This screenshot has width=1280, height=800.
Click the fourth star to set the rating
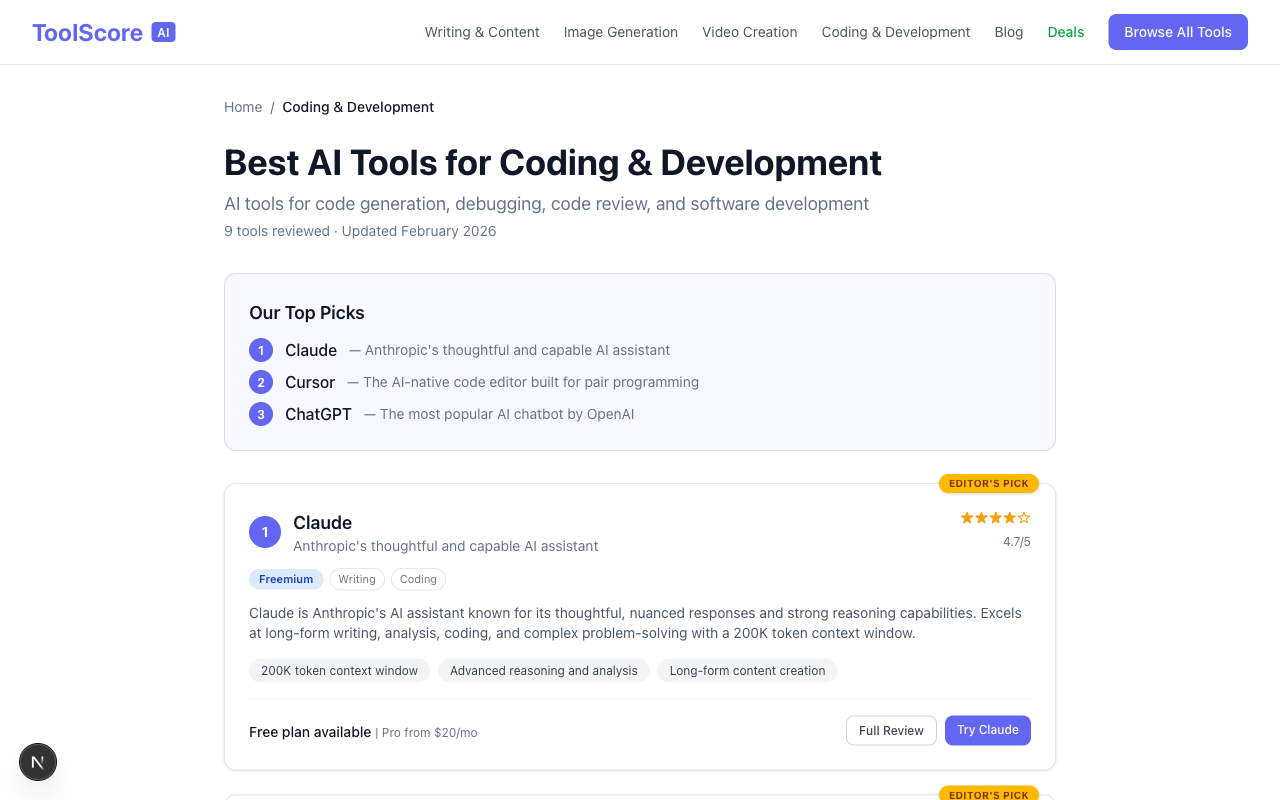pos(1009,518)
